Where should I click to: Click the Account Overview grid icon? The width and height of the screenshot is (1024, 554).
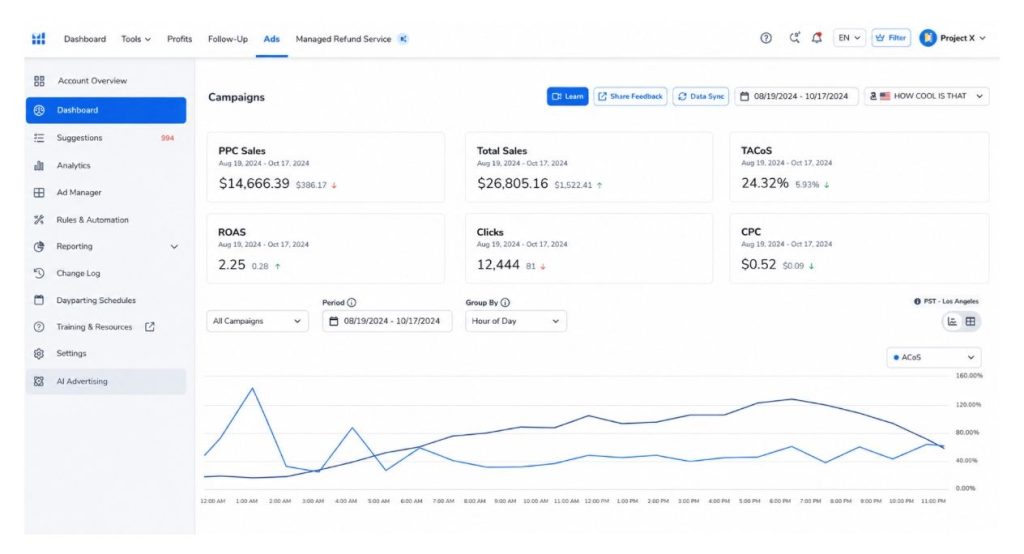[39, 81]
